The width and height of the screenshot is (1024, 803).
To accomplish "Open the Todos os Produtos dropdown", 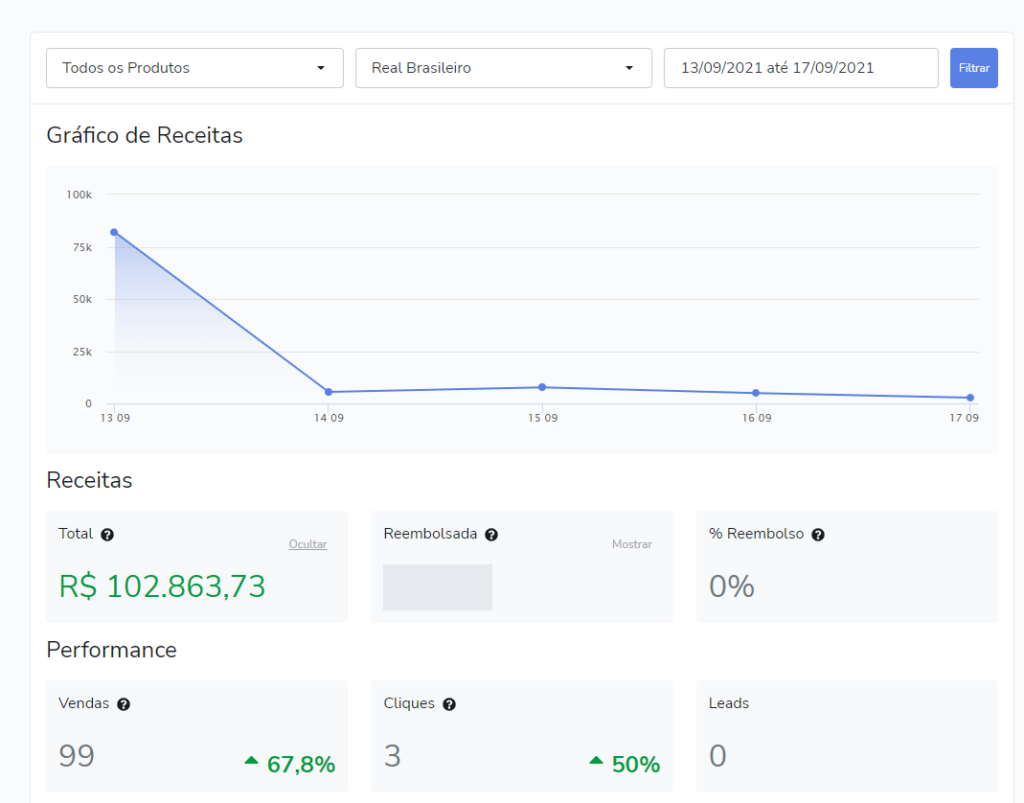I will pyautogui.click(x=194, y=68).
